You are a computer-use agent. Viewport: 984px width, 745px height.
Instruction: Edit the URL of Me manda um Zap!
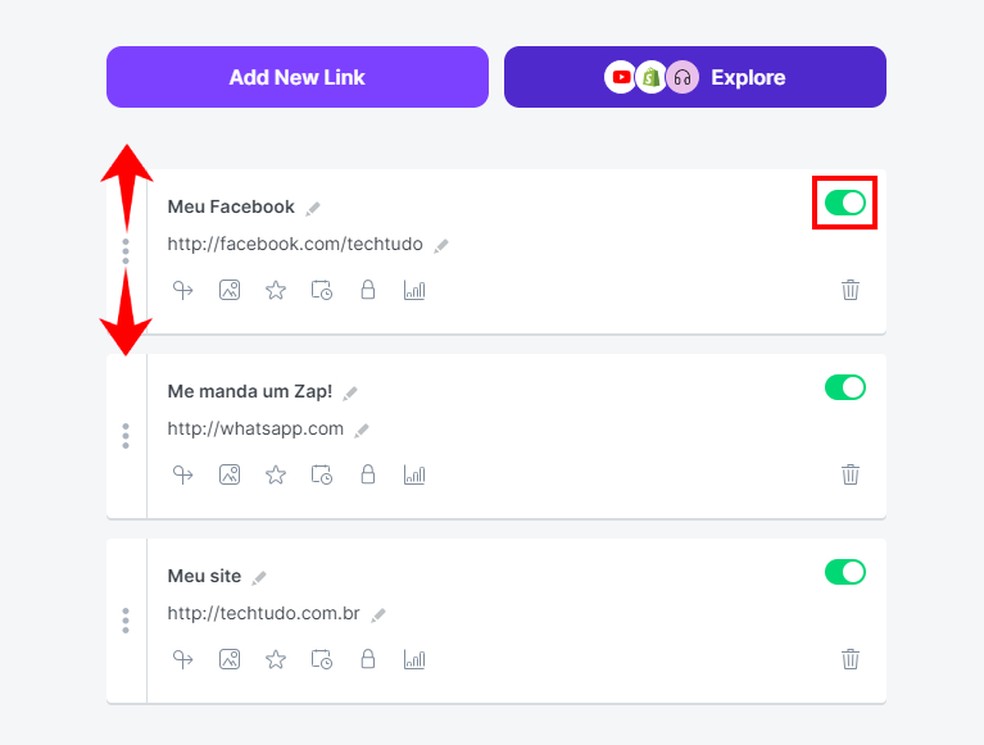pos(363,428)
